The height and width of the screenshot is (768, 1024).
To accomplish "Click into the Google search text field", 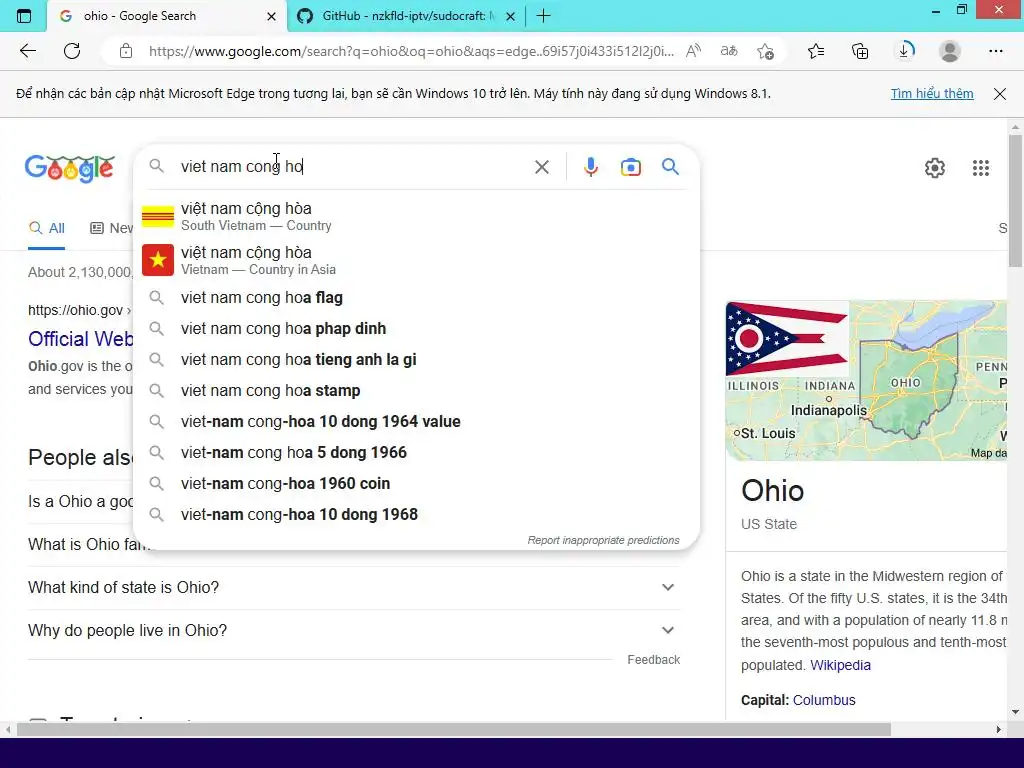I will [353, 167].
